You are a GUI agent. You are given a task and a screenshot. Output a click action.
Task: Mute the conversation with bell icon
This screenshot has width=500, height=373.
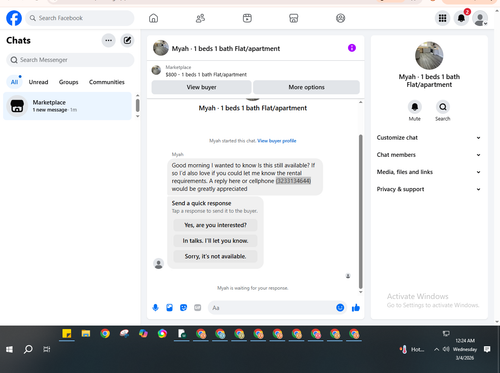[x=415, y=107]
